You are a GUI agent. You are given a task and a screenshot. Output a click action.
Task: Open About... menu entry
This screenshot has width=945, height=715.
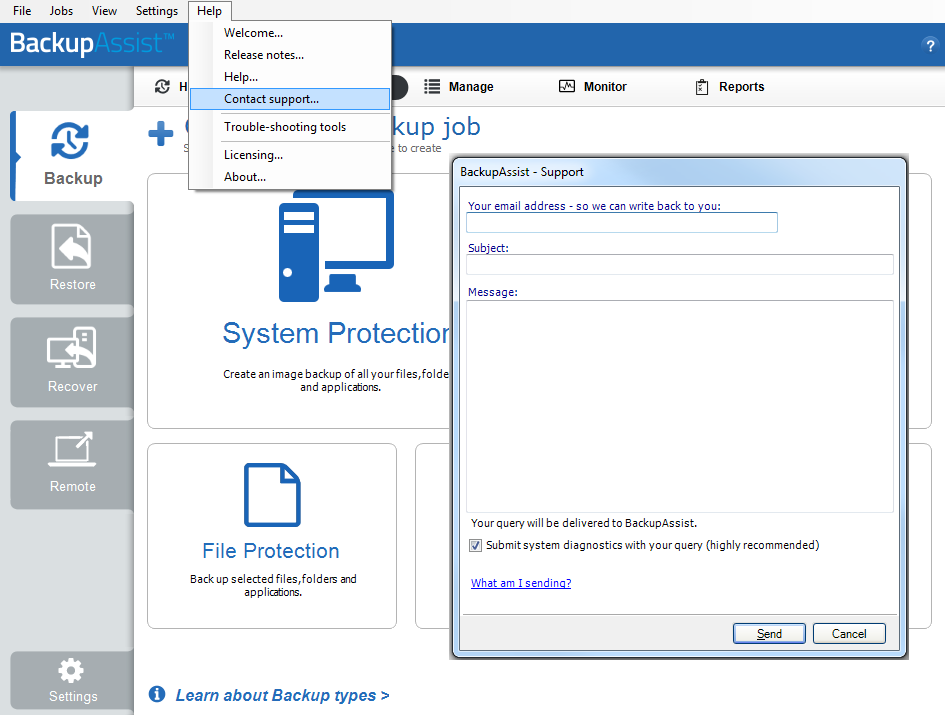pos(289,177)
